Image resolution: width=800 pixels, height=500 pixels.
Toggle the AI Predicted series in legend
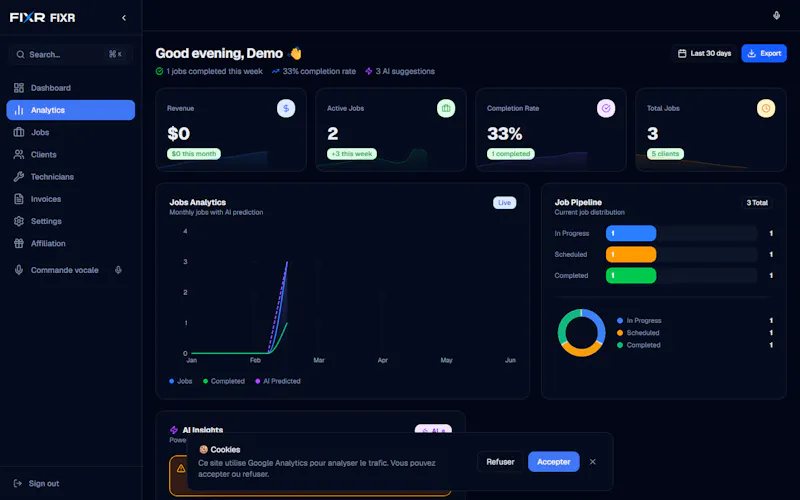[278, 381]
